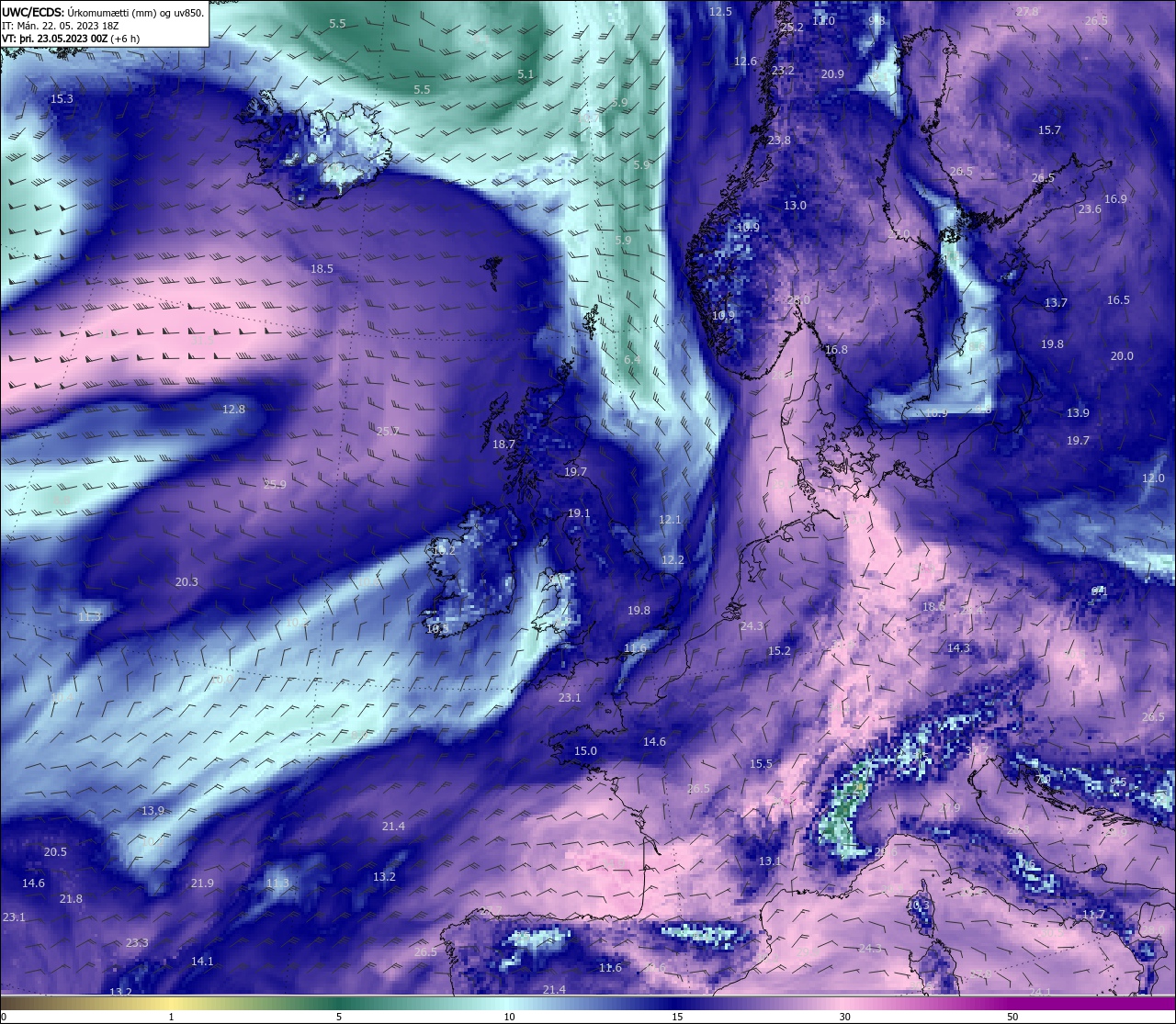Select the 27.8 value at top right

1027,11
